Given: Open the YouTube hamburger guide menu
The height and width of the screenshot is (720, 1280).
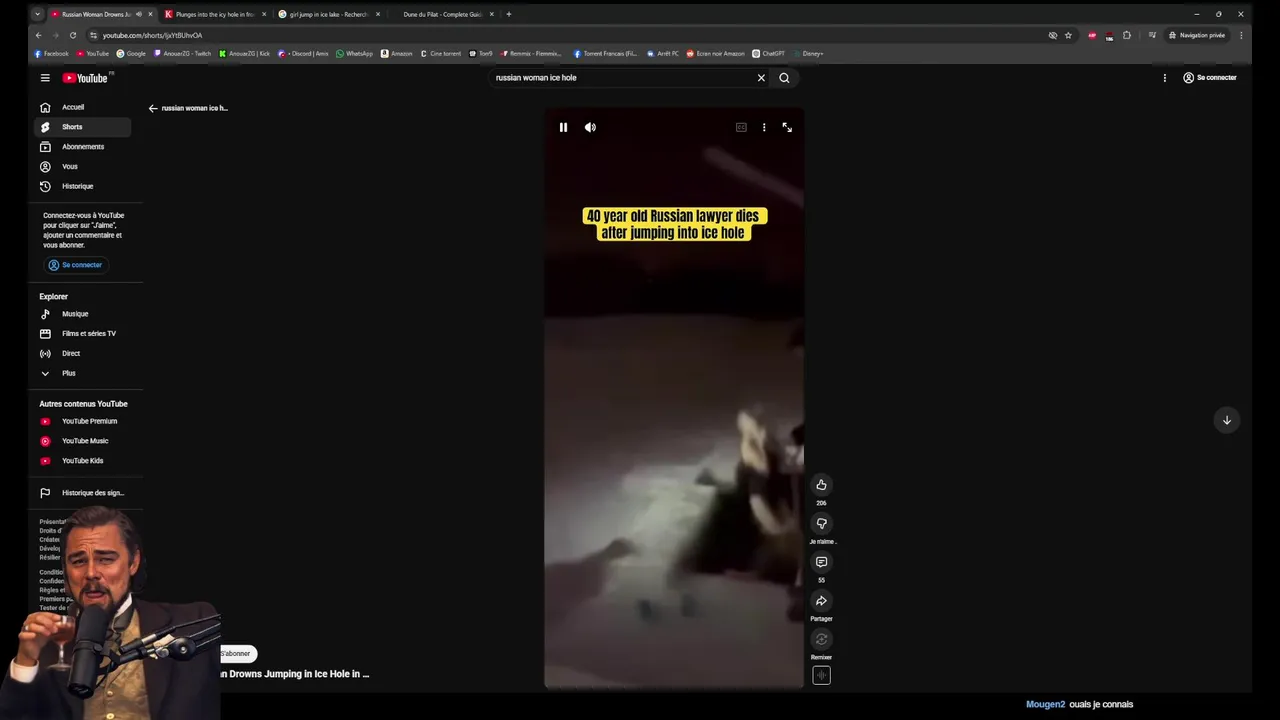Looking at the screenshot, I should pyautogui.click(x=45, y=78).
